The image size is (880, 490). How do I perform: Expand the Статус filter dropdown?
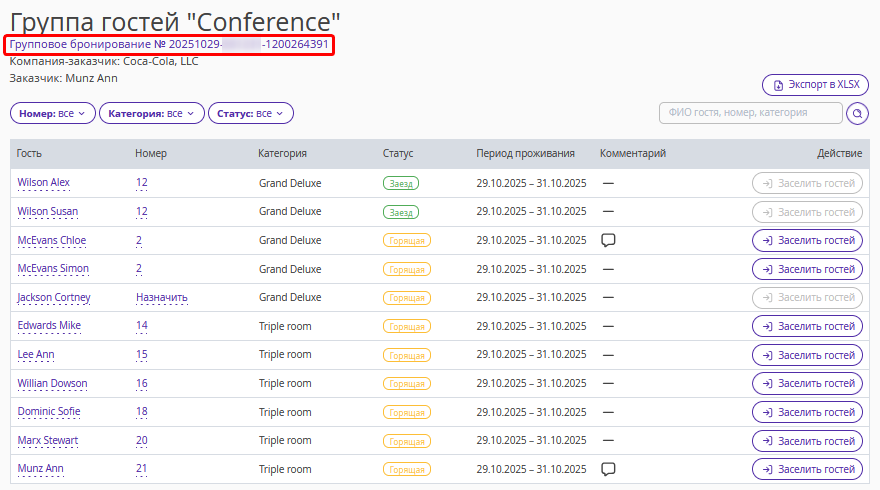[x=250, y=114]
